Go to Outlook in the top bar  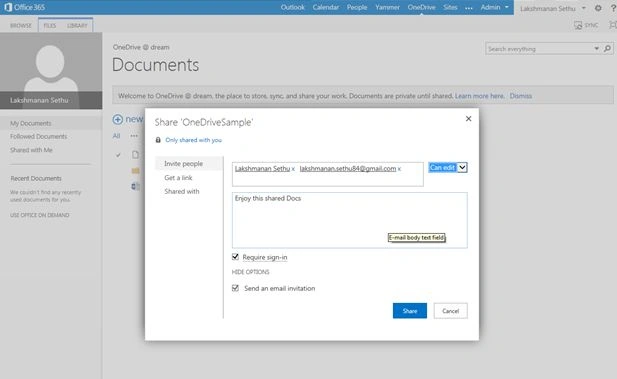292,7
